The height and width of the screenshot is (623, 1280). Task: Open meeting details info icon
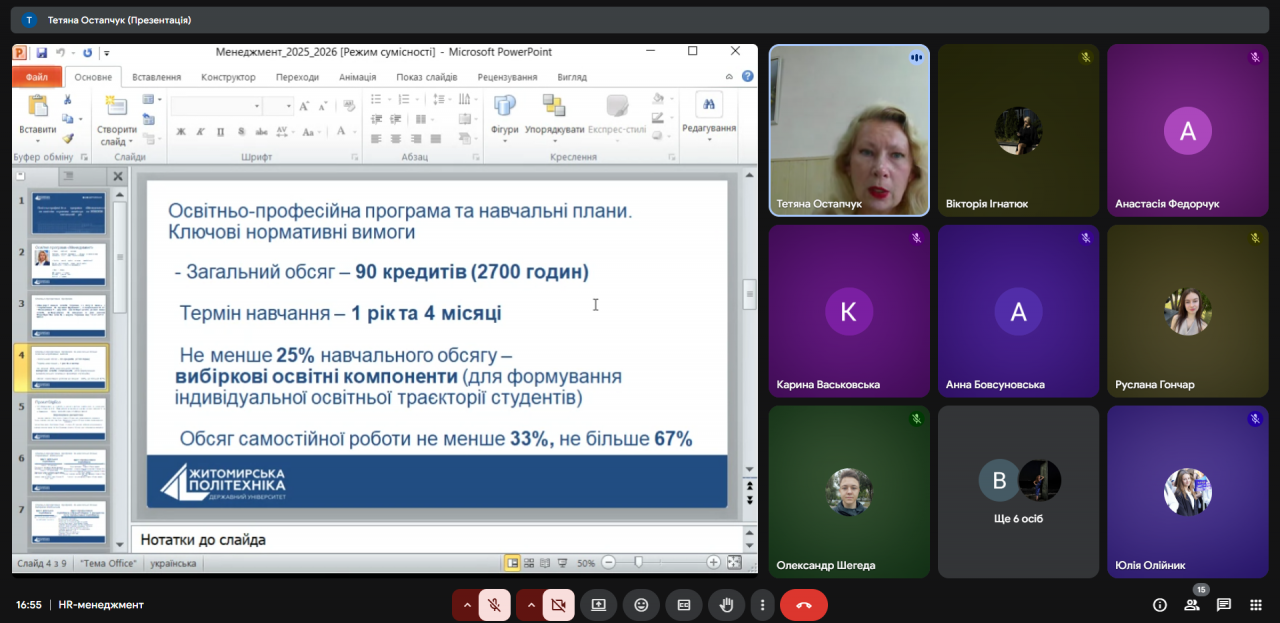click(x=1160, y=605)
